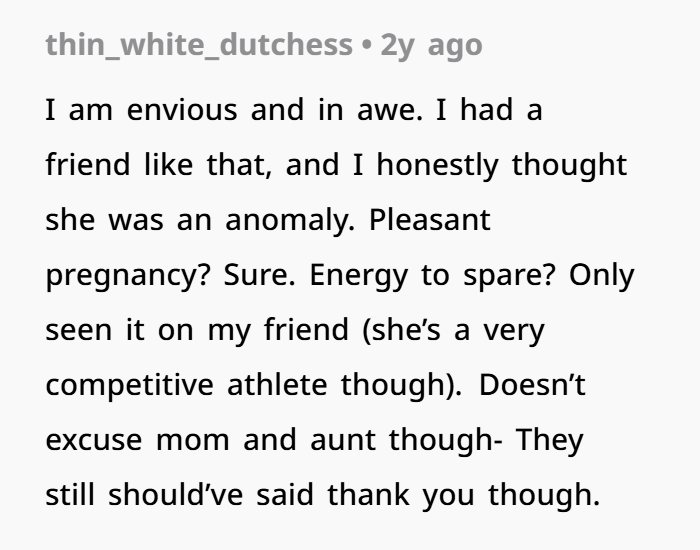Click the word "Doesn't" in the comment
The image size is (700, 550).
click(532, 384)
